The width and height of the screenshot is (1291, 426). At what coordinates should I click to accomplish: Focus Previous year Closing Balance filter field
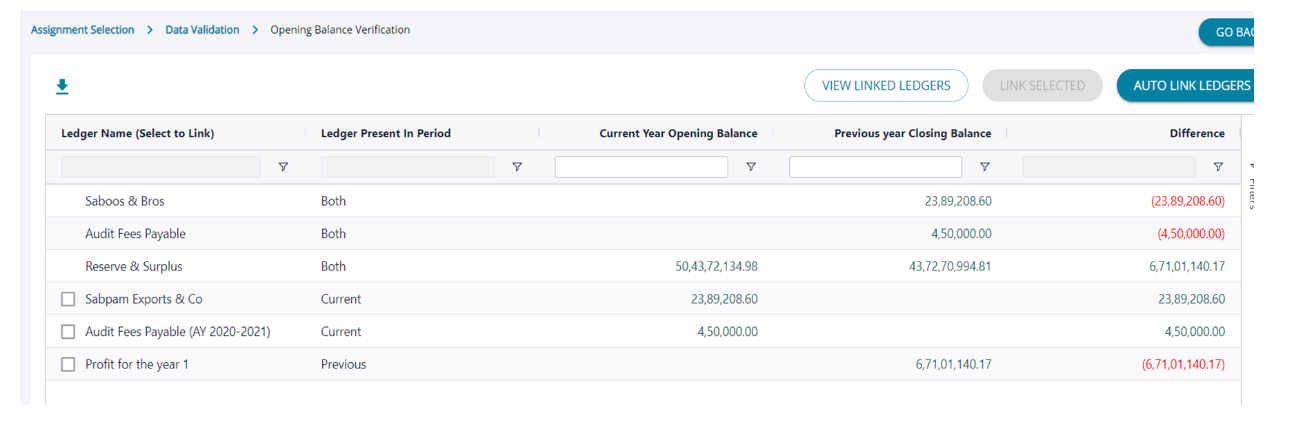click(875, 167)
